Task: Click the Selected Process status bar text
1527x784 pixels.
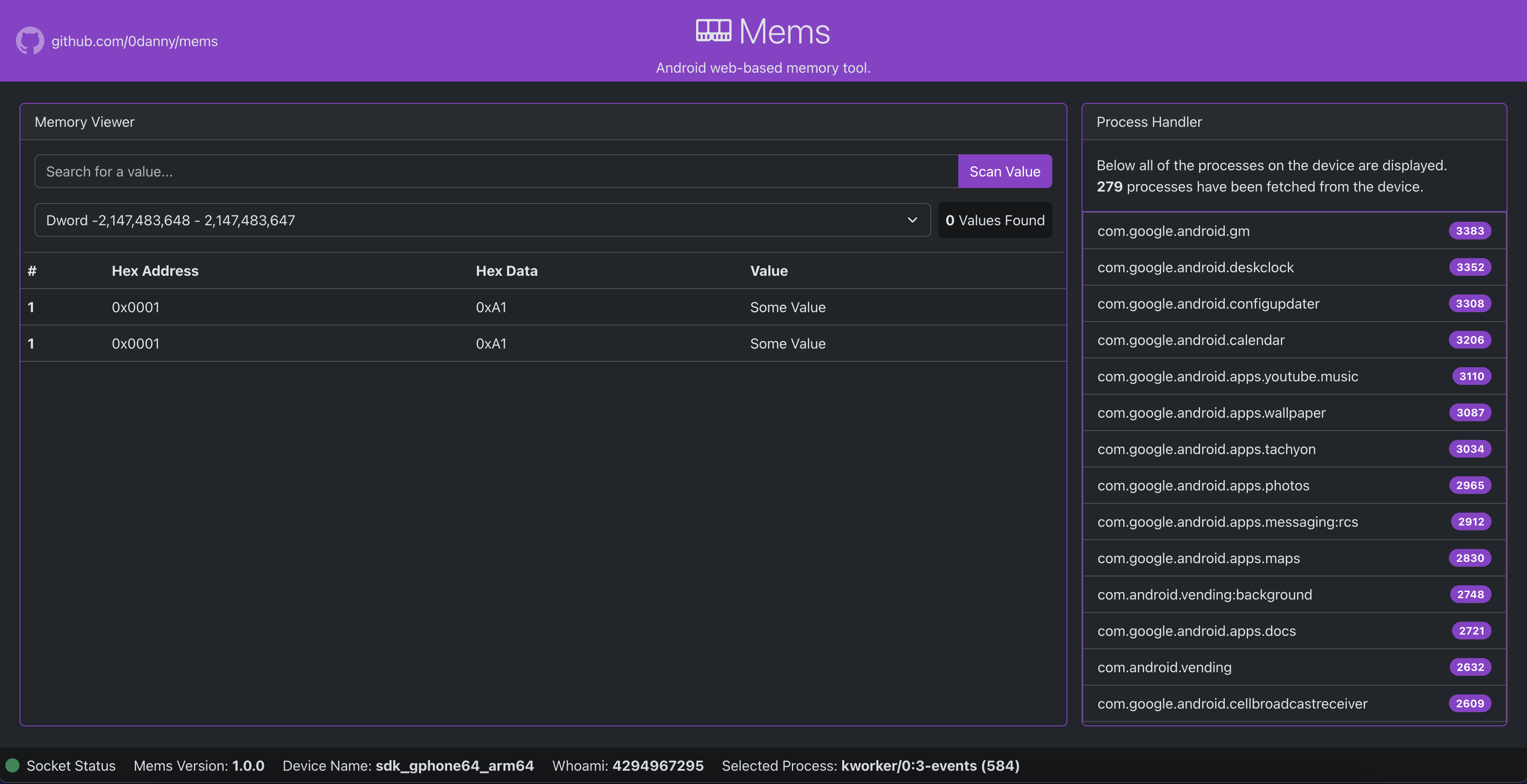Action: (x=871, y=766)
